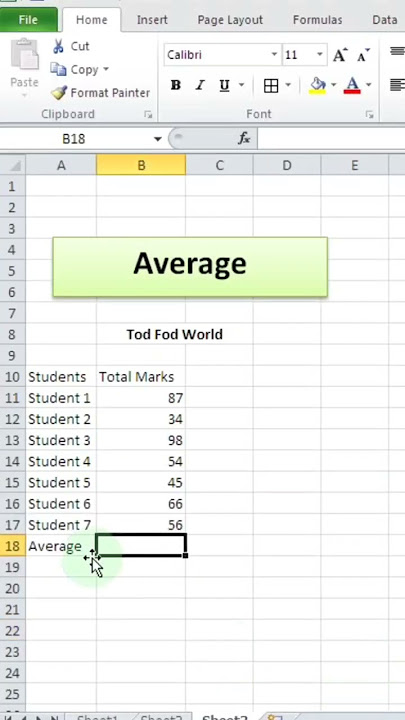Open the Insert ribbon tab
The image size is (405, 720).
pyautogui.click(x=152, y=20)
